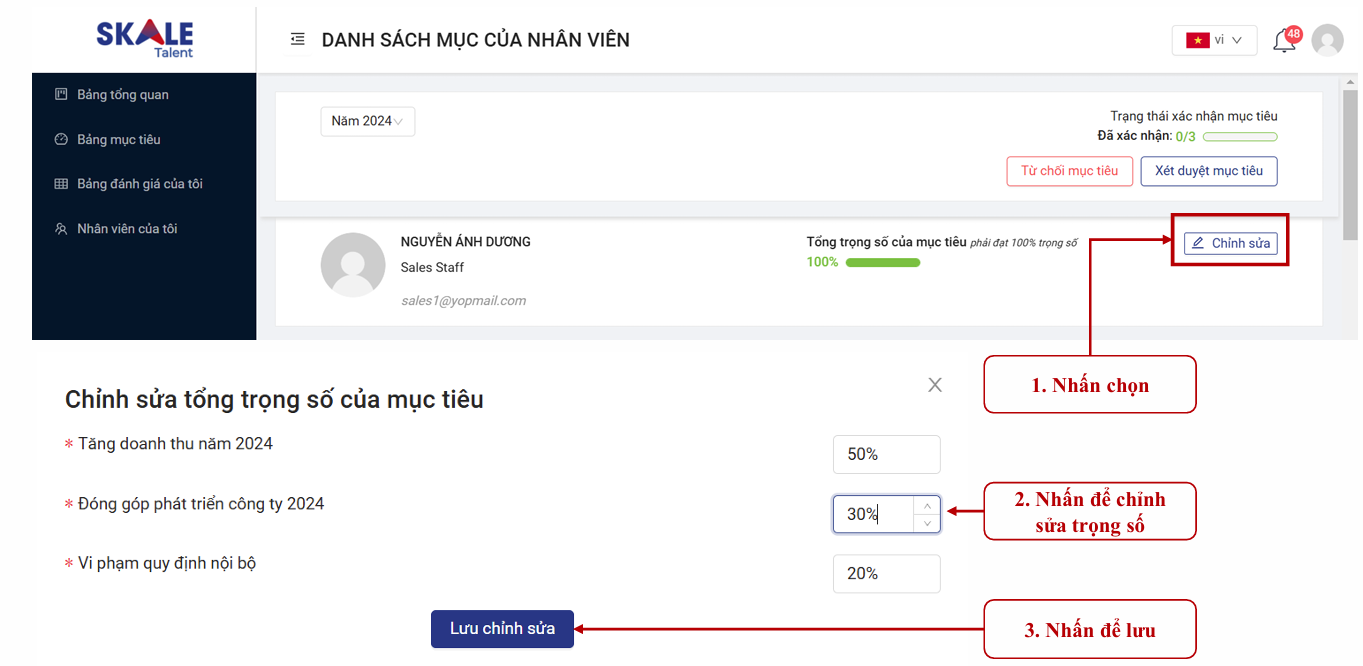Click Nguyễn Ánh Dương's profile picture

click(353, 265)
